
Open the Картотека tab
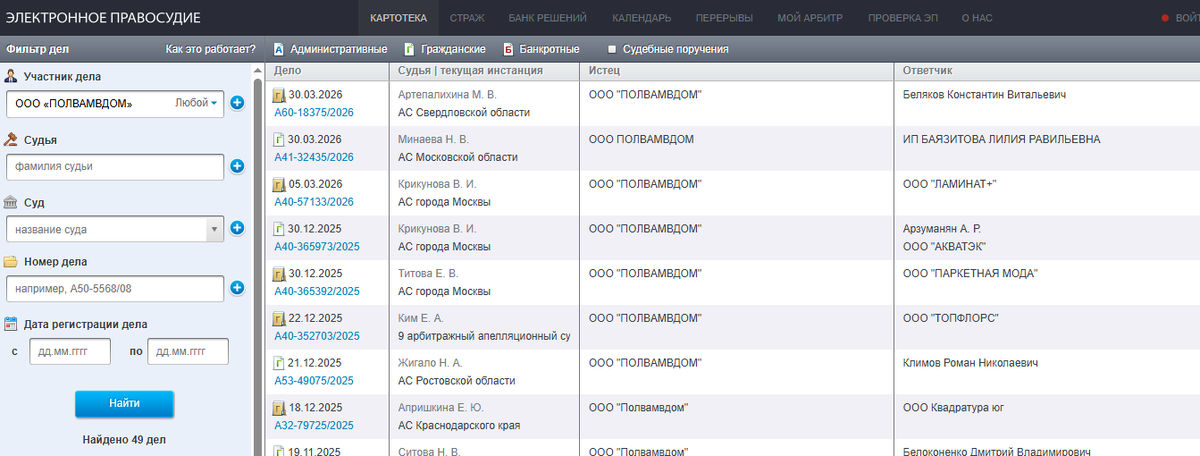pos(398,18)
